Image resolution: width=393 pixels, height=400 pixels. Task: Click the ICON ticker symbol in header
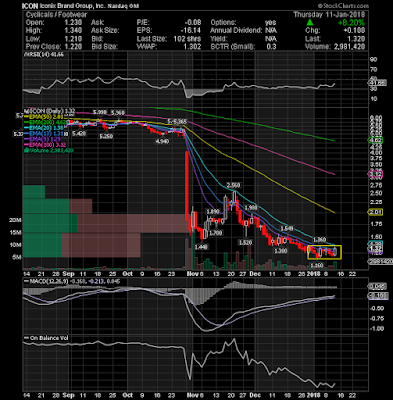click(x=29, y=6)
